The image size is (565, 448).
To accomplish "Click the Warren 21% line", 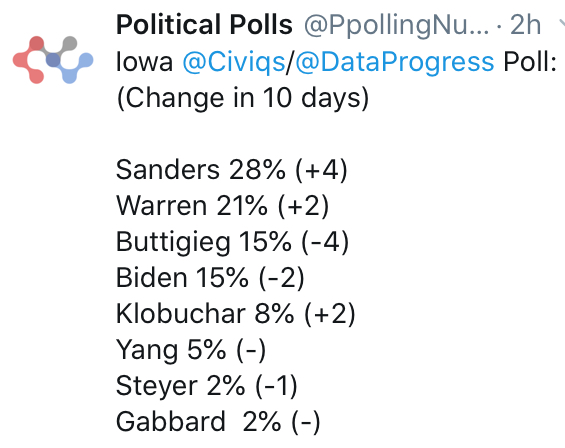I will 222,206.
